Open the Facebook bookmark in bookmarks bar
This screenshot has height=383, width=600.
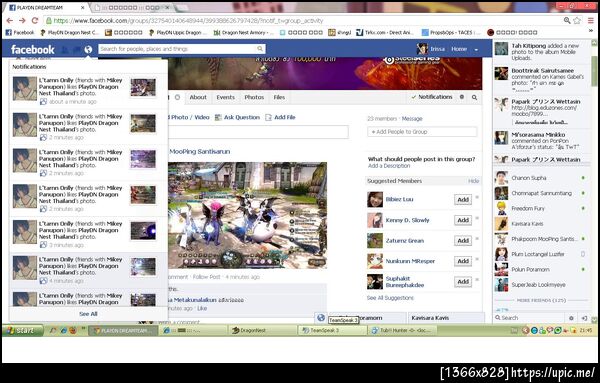20,33
